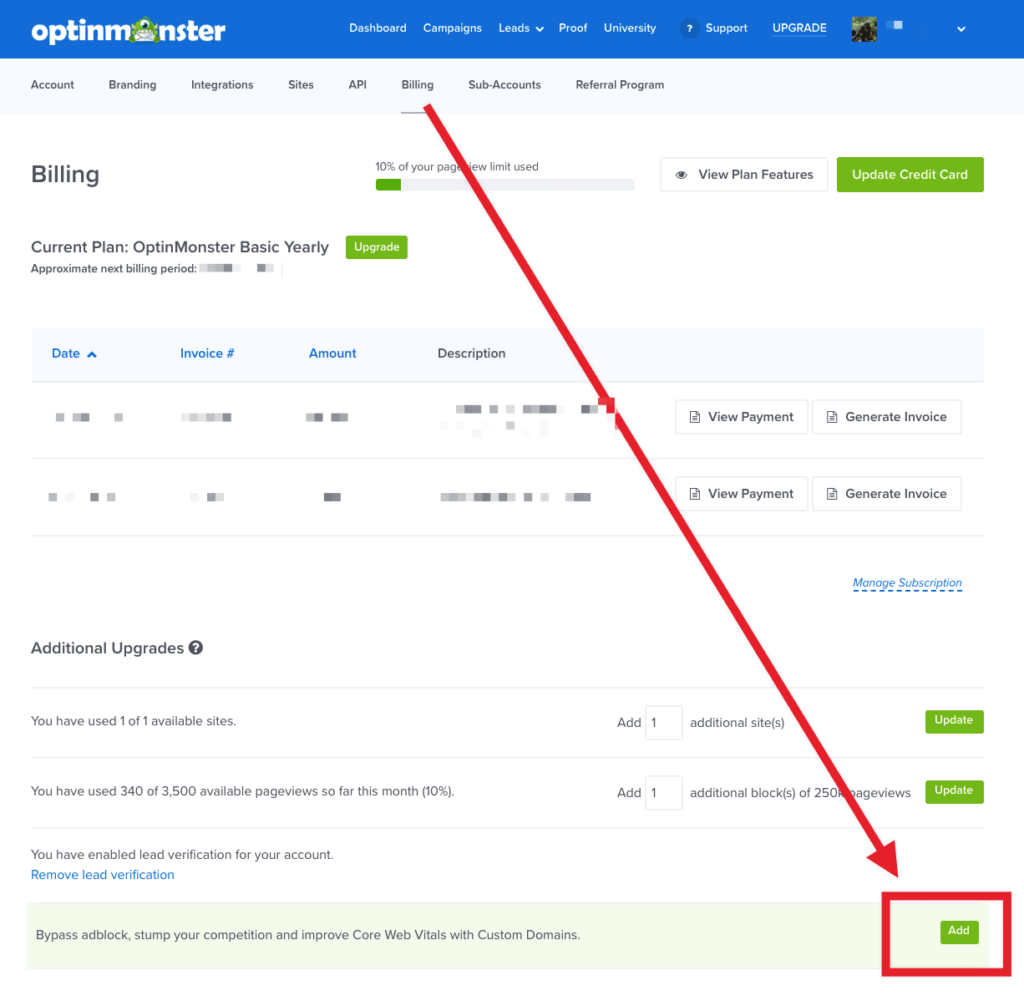The image size is (1024, 1001).
Task: Click the eye icon on View Plan Features
Action: pyautogui.click(x=682, y=174)
